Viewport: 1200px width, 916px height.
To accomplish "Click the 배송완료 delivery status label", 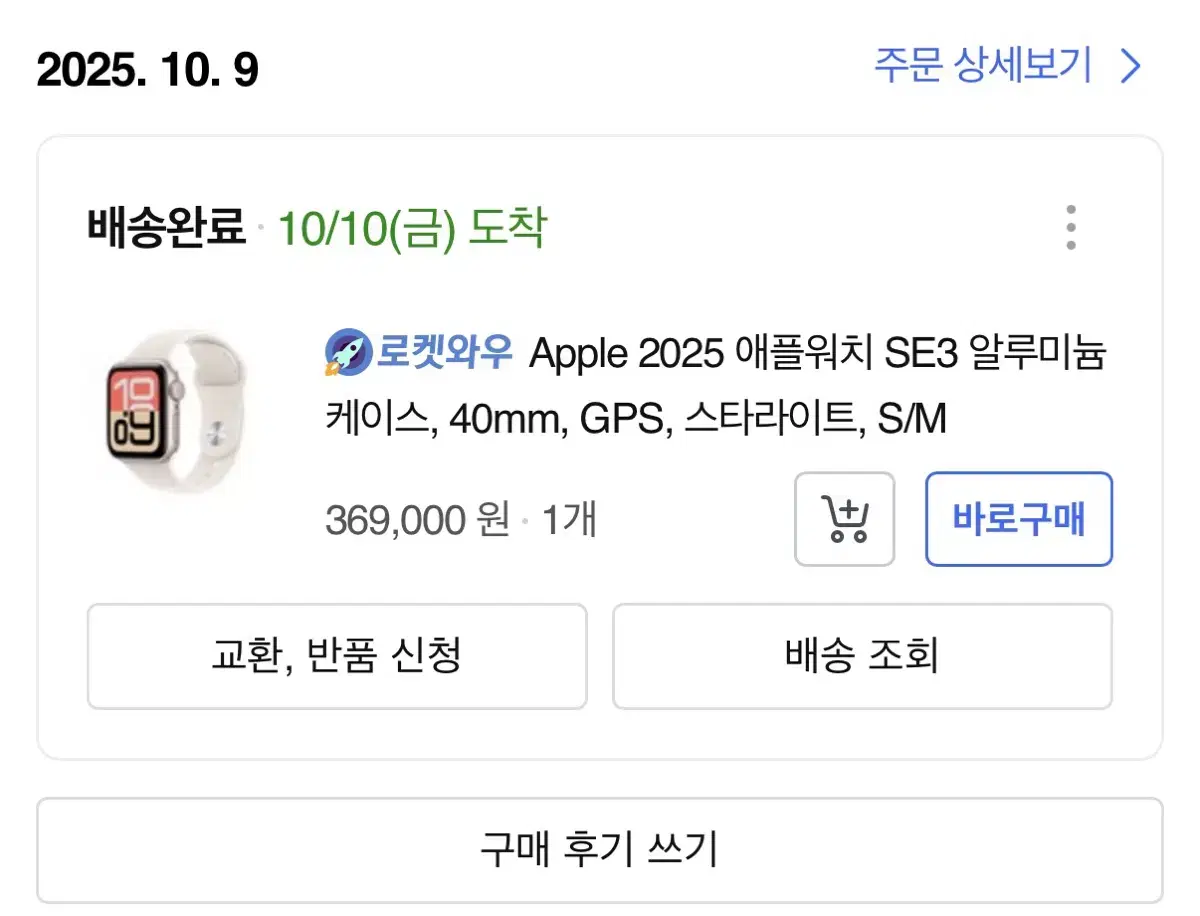I will point(164,228).
